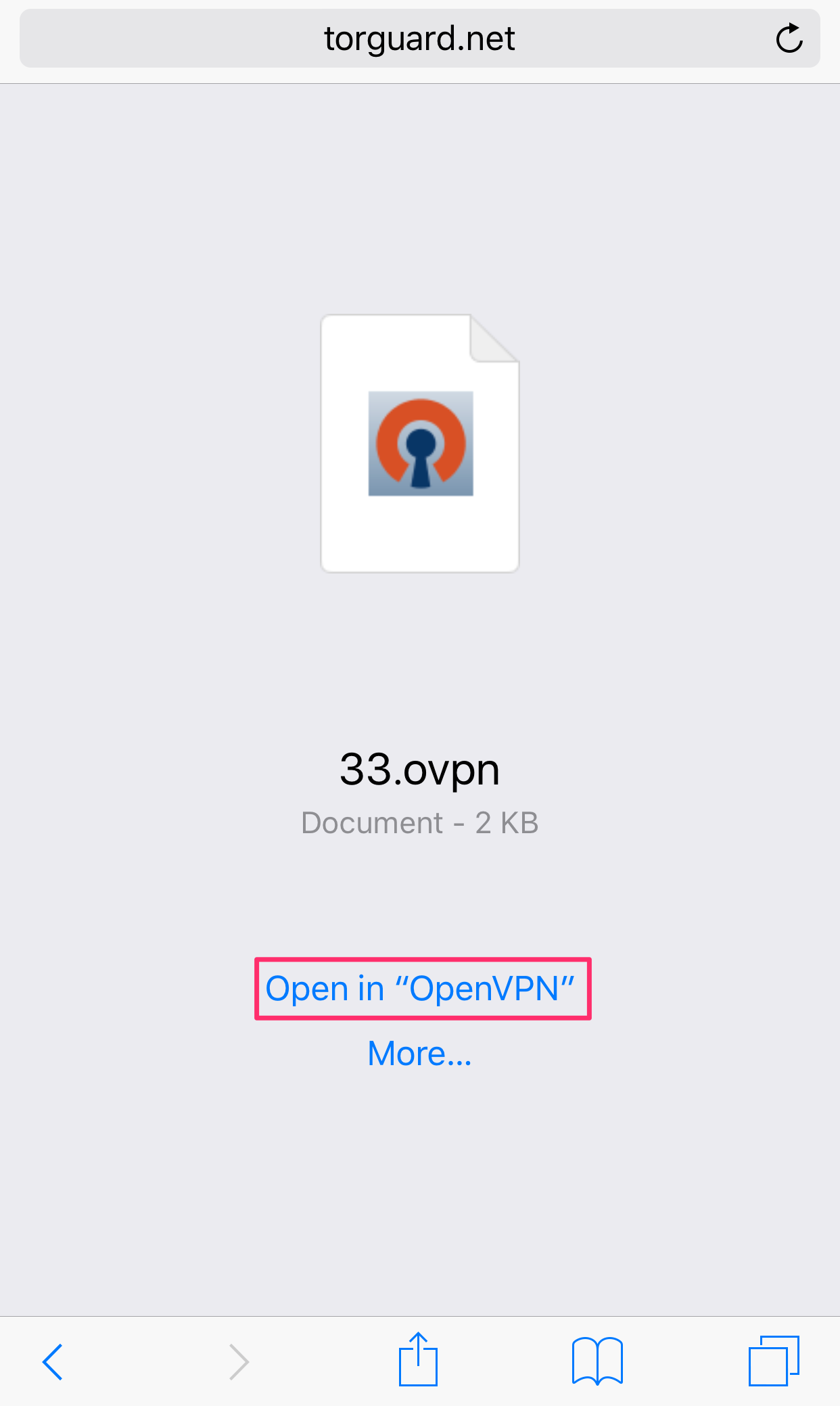Select the 33.ovpn file name
Image resolution: width=840 pixels, height=1406 pixels.
coord(420,770)
